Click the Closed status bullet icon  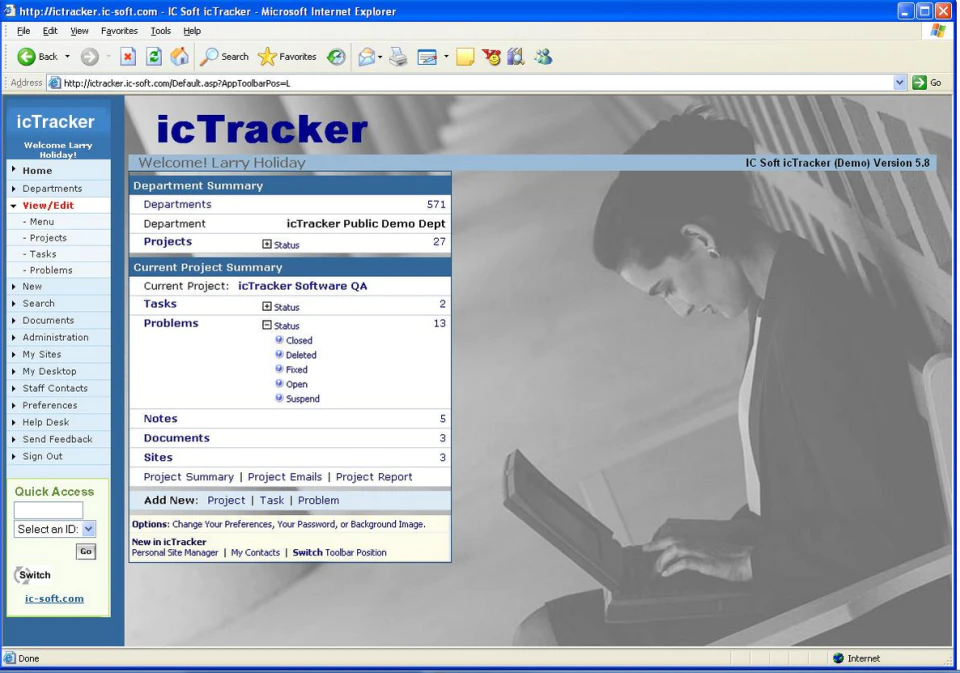coord(279,340)
